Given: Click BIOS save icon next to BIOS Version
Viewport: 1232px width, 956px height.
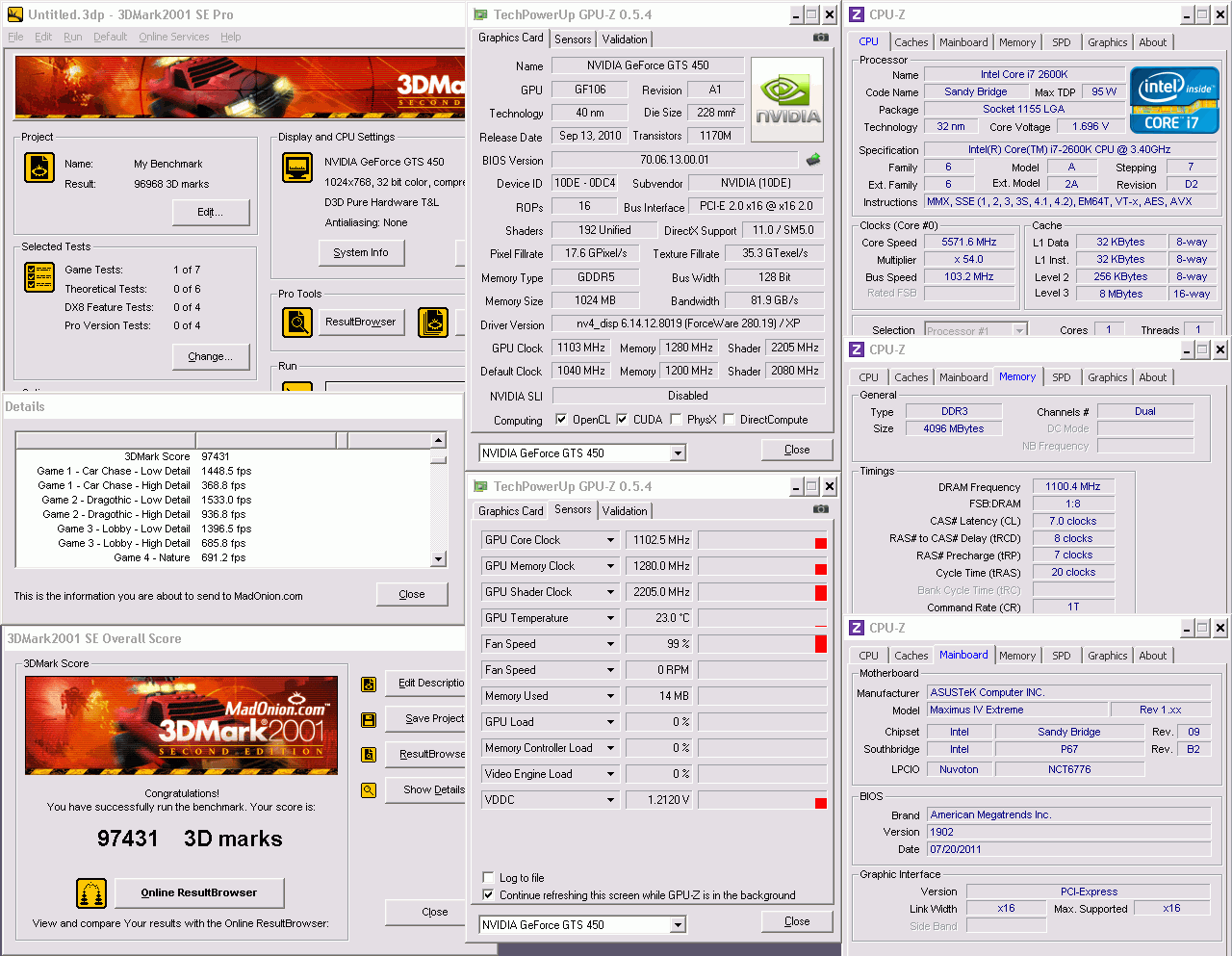Looking at the screenshot, I should (x=813, y=160).
